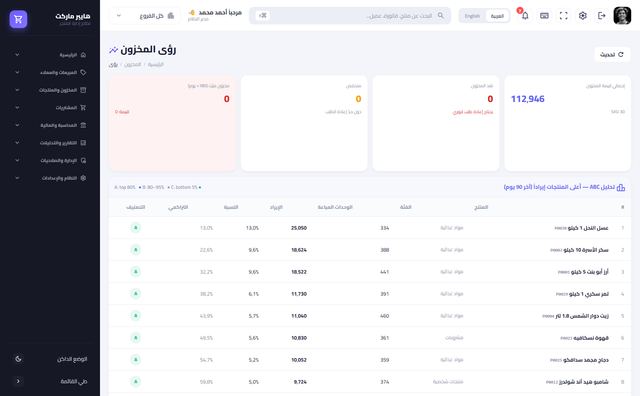Expand المحاسبة والمالية sidebar chevron

[x=17, y=125]
